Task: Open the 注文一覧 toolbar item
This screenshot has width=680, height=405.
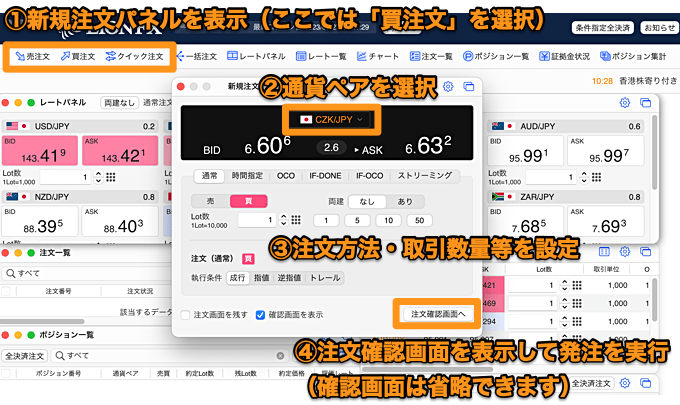Action: [431, 56]
